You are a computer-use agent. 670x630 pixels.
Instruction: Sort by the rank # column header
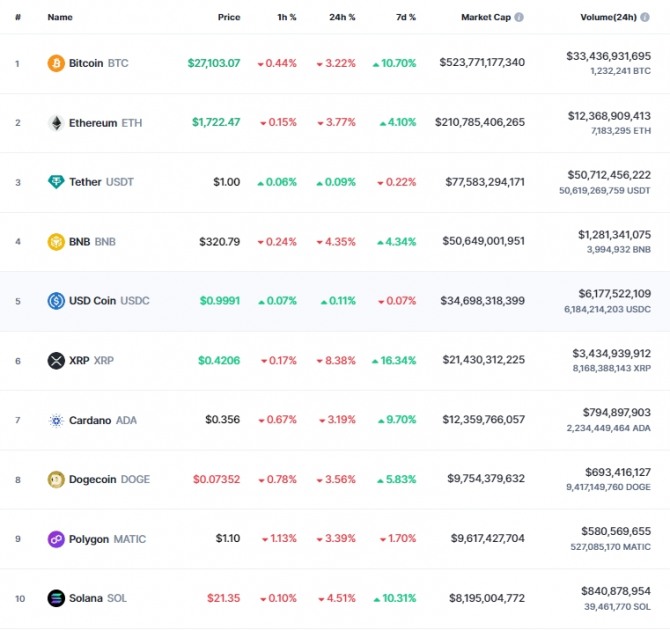pyautogui.click(x=17, y=18)
